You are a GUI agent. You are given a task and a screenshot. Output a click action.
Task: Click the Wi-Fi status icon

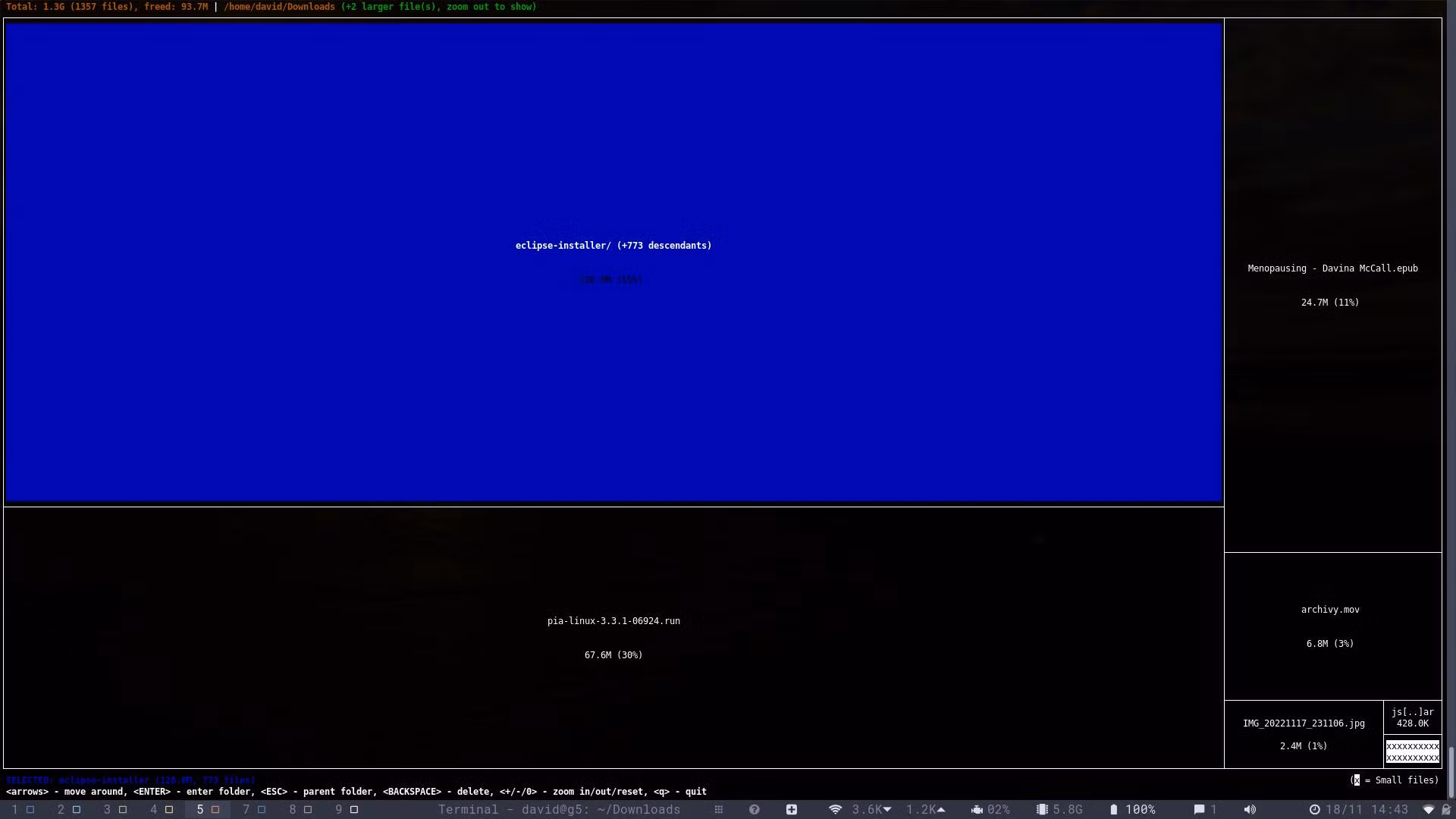click(x=835, y=810)
